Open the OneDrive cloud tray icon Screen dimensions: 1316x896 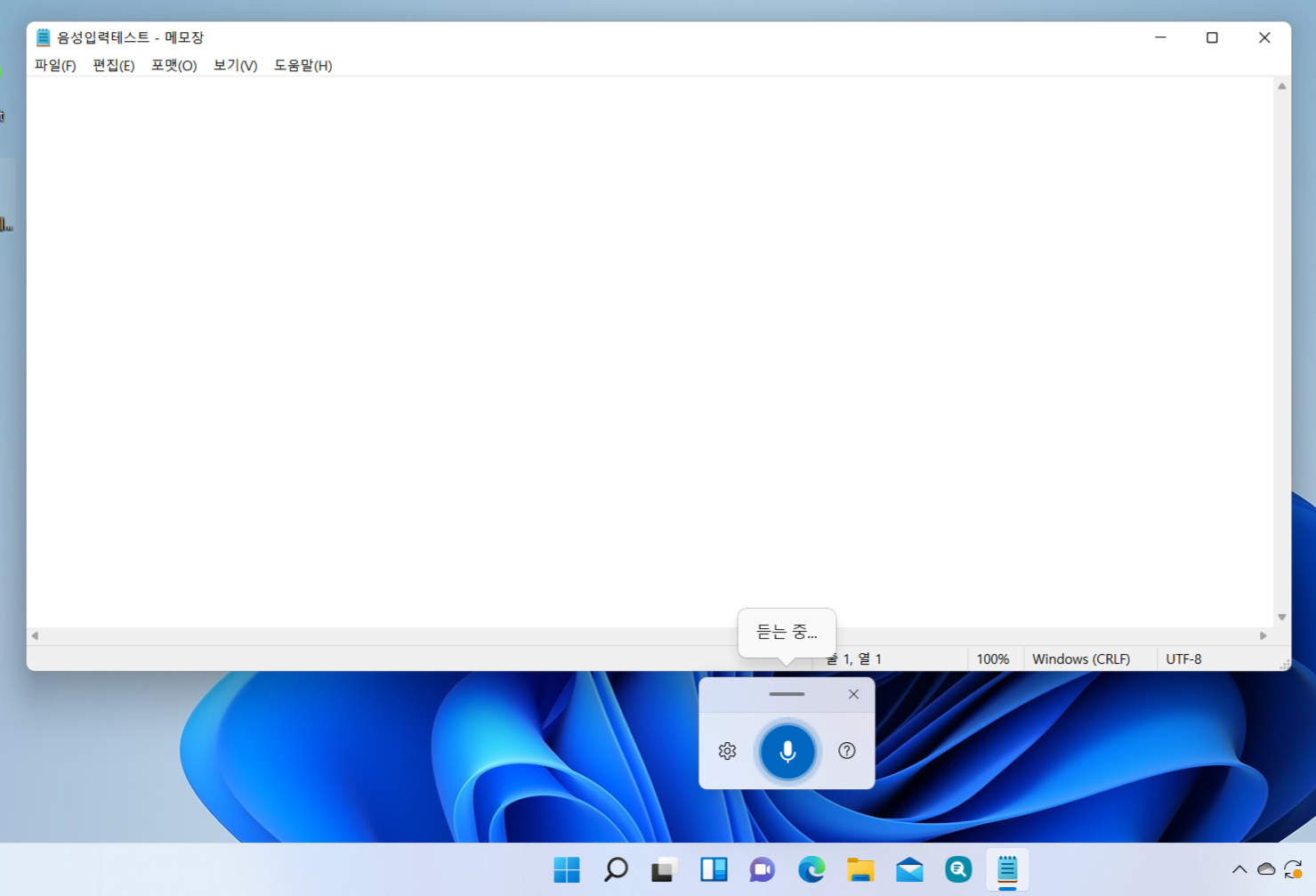pyautogui.click(x=1266, y=869)
